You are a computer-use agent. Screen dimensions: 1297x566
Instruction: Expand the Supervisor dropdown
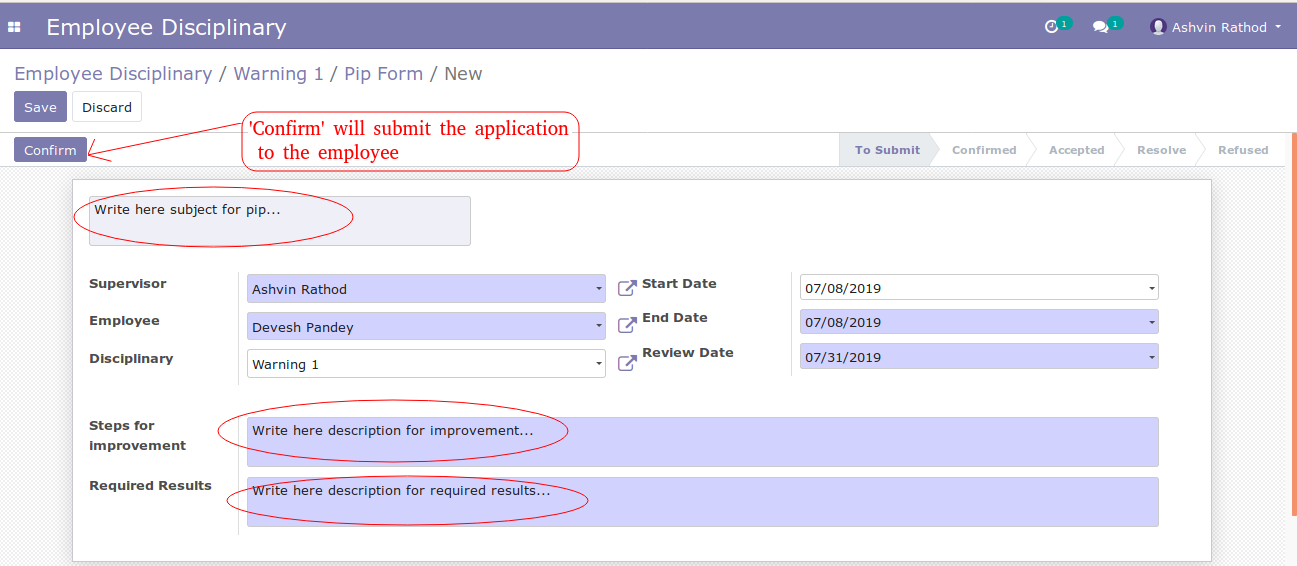(x=426, y=288)
